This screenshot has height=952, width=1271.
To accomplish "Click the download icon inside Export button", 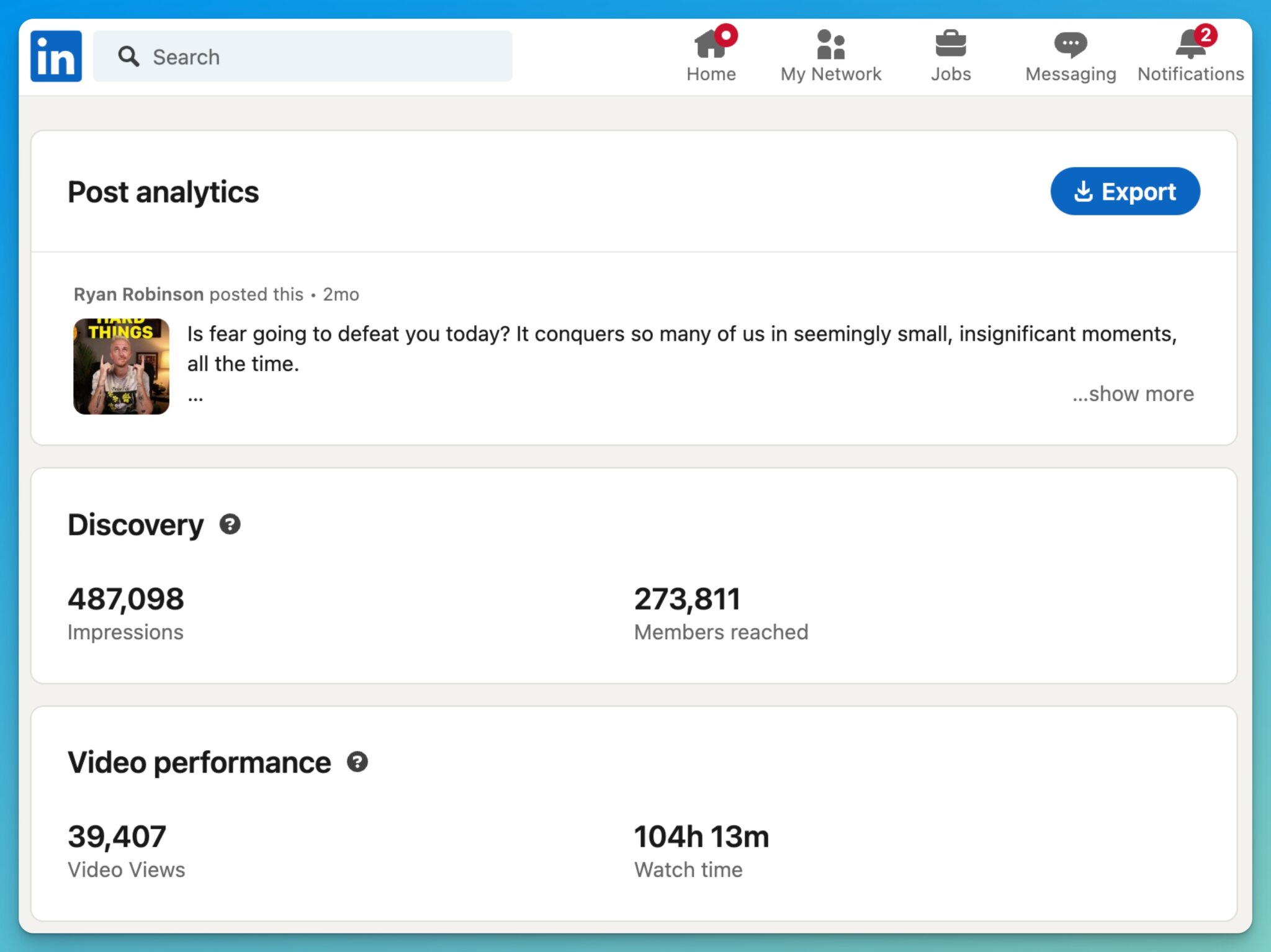I will click(1084, 192).
